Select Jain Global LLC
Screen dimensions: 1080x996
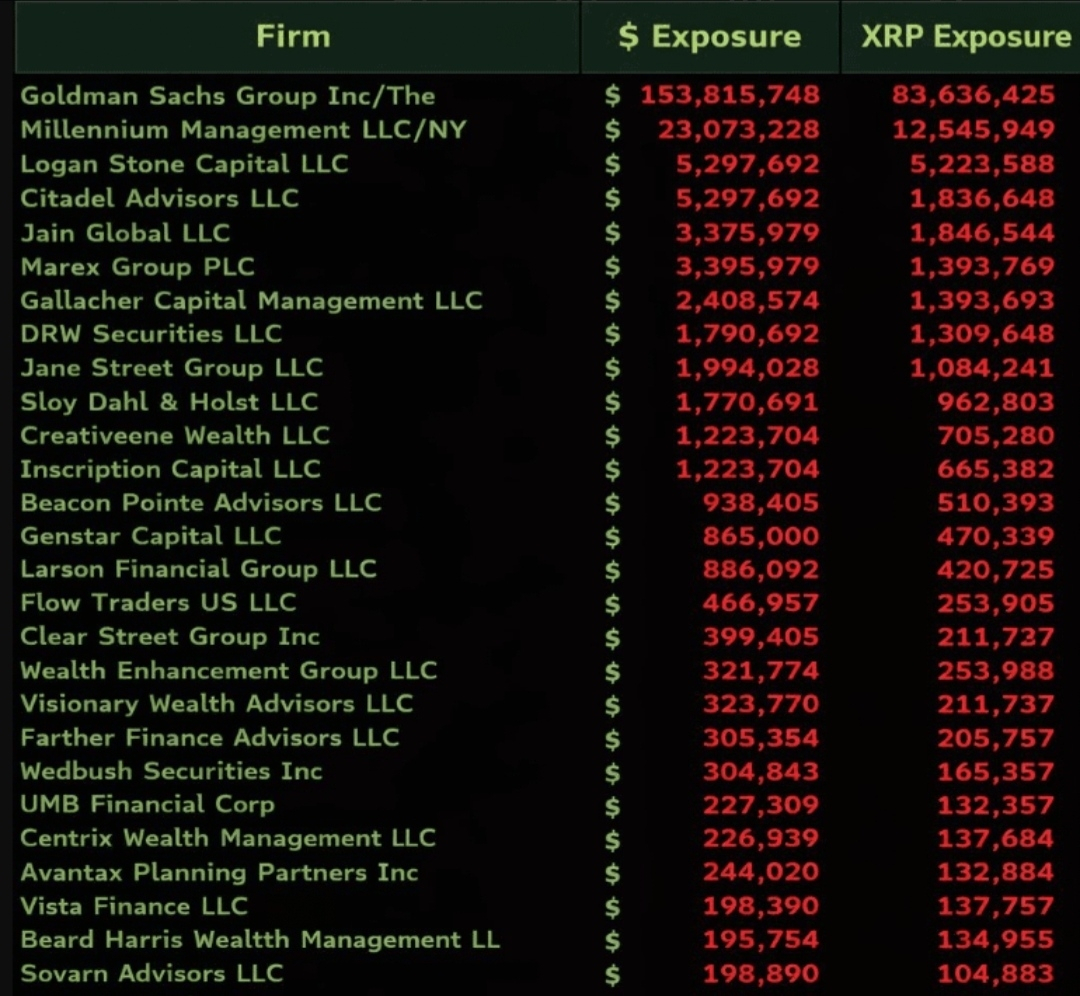pos(125,233)
